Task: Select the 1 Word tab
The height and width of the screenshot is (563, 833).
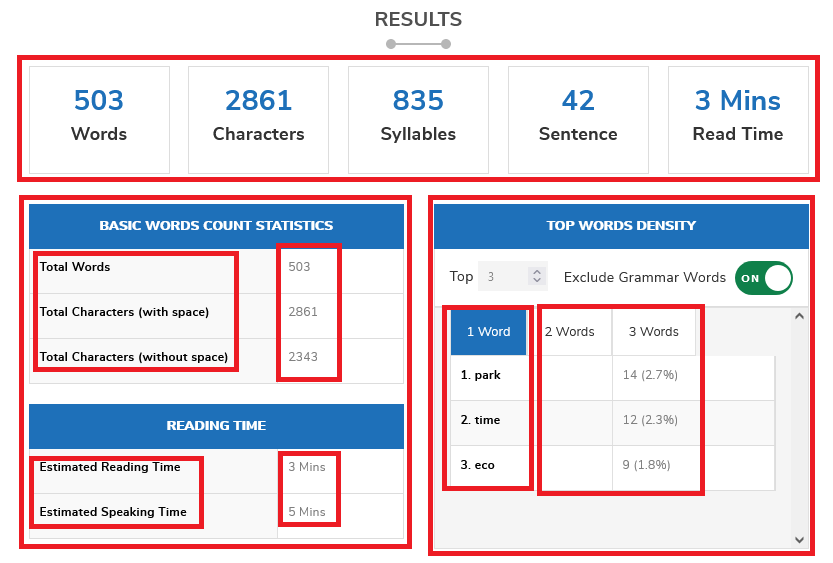Action: click(488, 331)
